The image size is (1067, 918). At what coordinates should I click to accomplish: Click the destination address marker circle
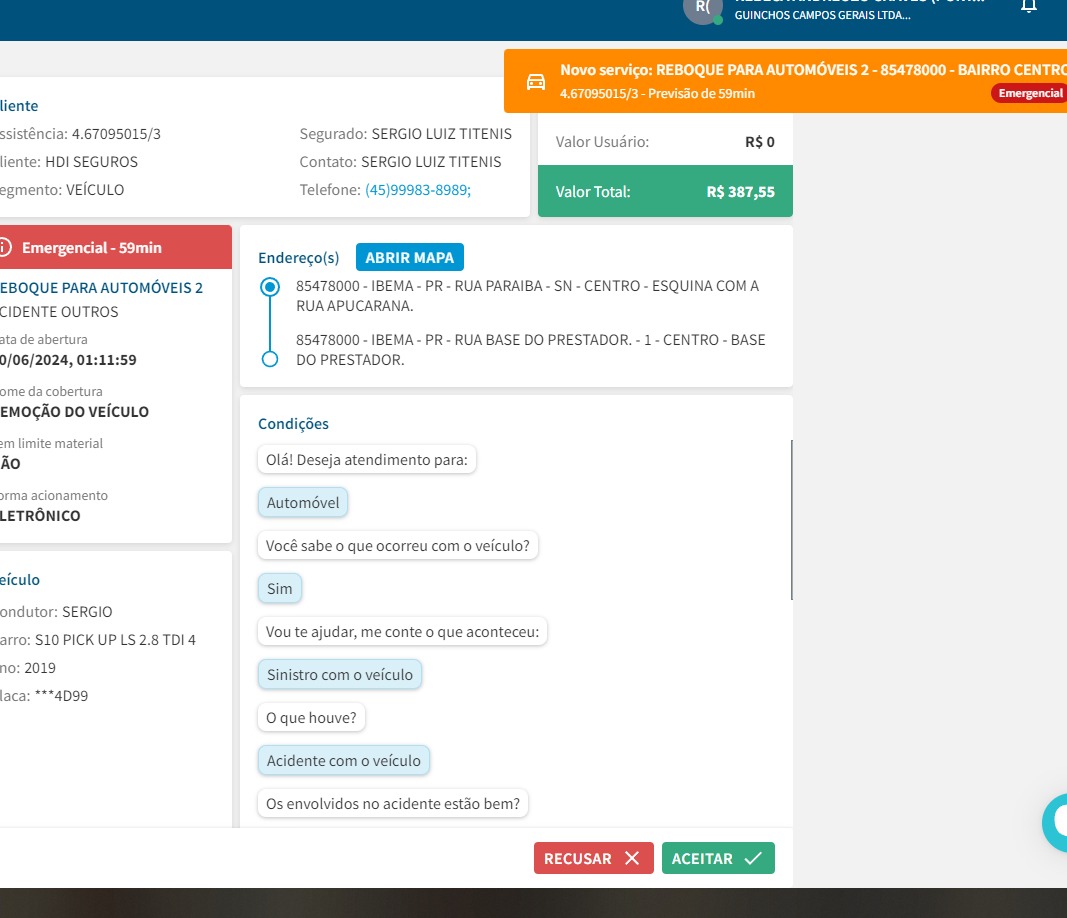(270, 359)
